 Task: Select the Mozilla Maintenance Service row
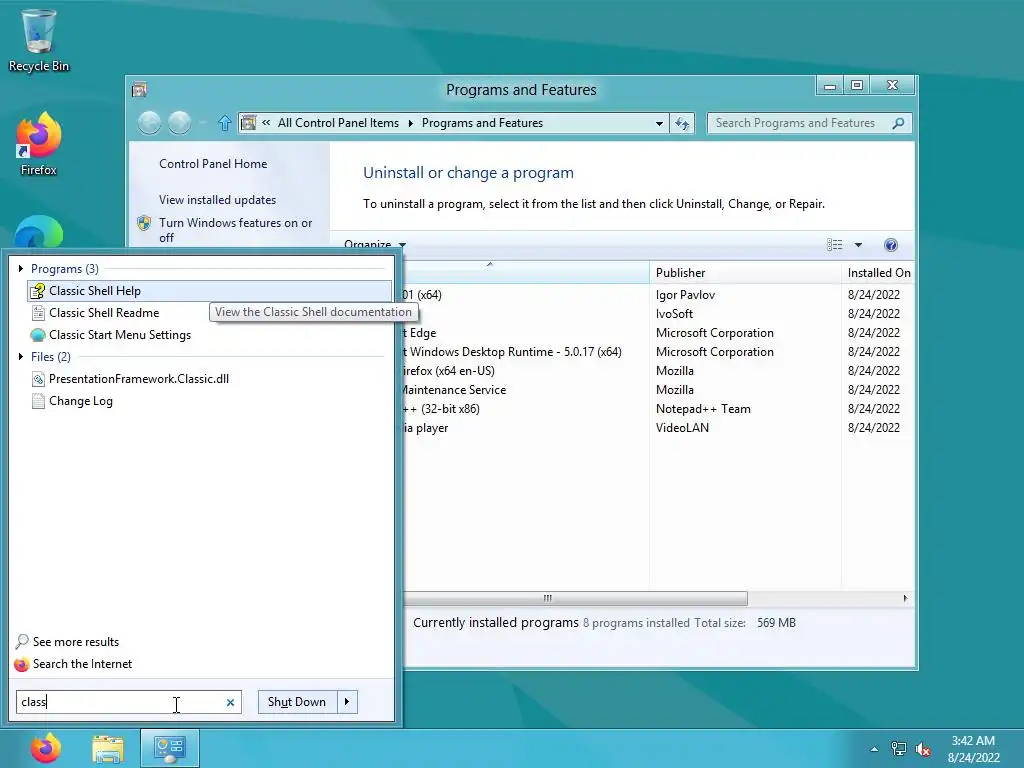click(656, 390)
